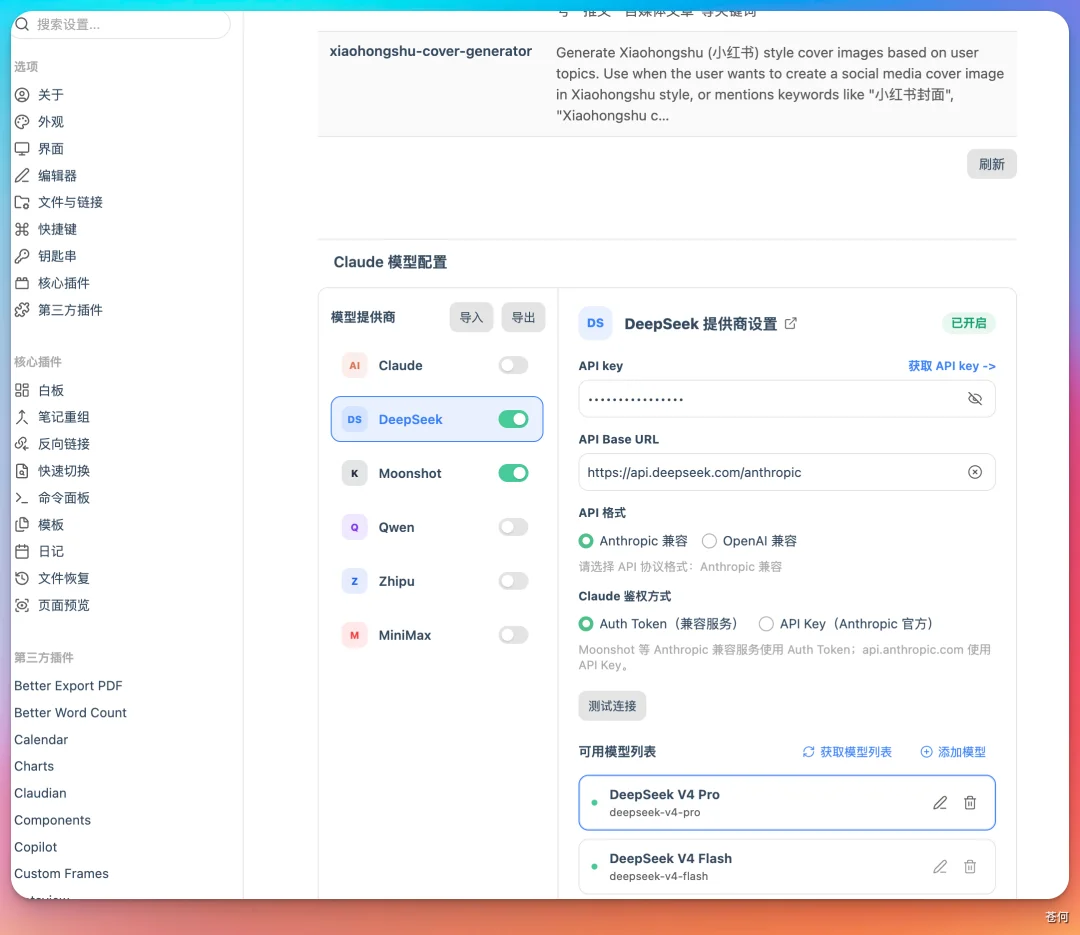1080x935 pixels.
Task: Clear the API Base URL field
Action: tap(975, 472)
